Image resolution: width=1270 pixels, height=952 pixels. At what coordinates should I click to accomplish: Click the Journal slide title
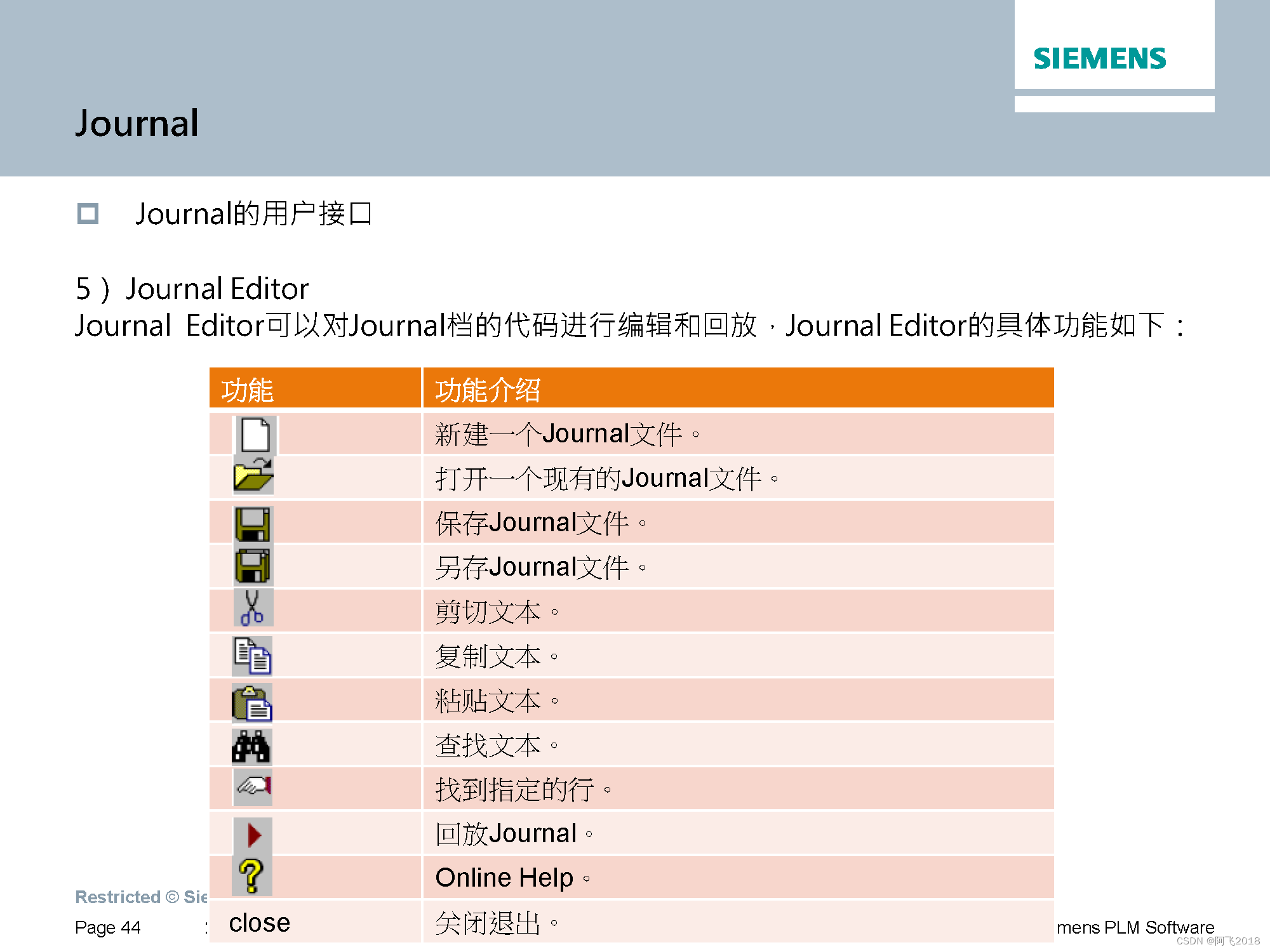point(137,123)
